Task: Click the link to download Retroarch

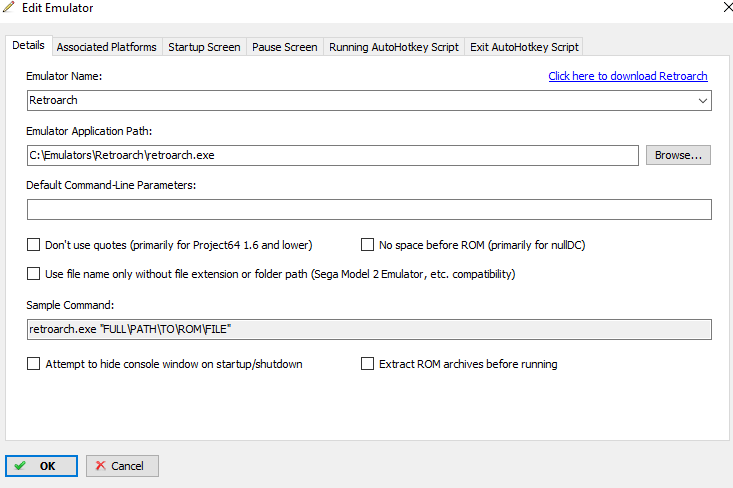Action: [x=628, y=76]
